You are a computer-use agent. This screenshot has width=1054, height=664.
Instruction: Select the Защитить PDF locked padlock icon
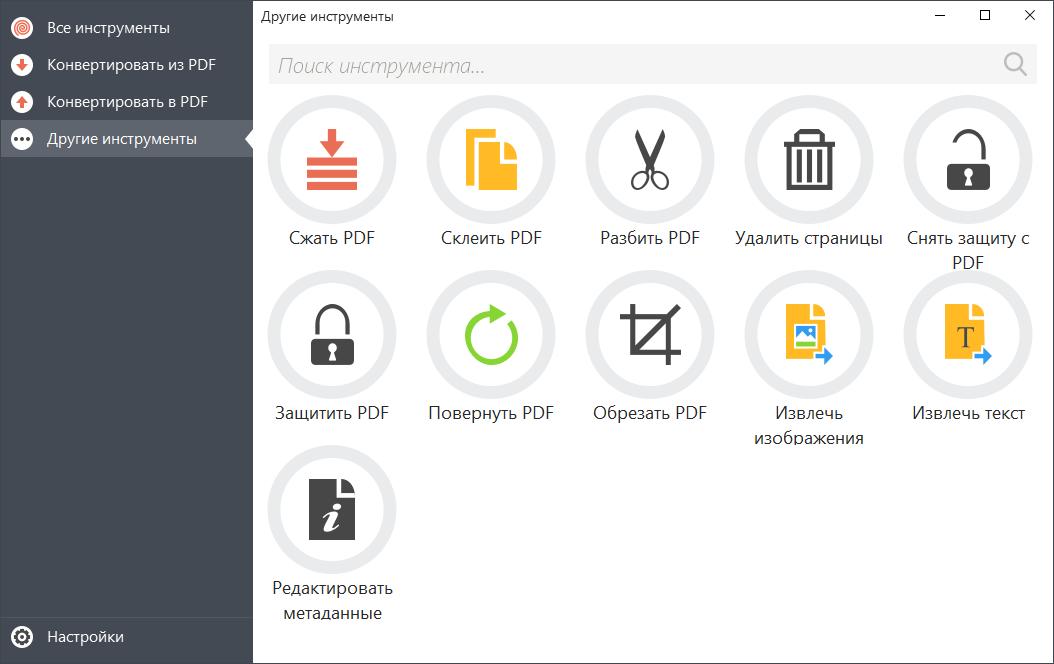[332, 335]
